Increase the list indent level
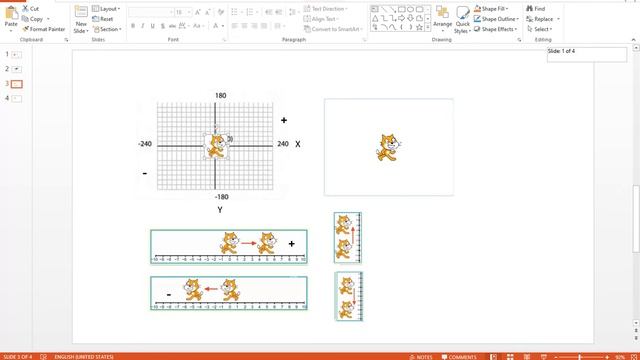Image resolution: width=640 pixels, height=360 pixels. [x=279, y=12]
